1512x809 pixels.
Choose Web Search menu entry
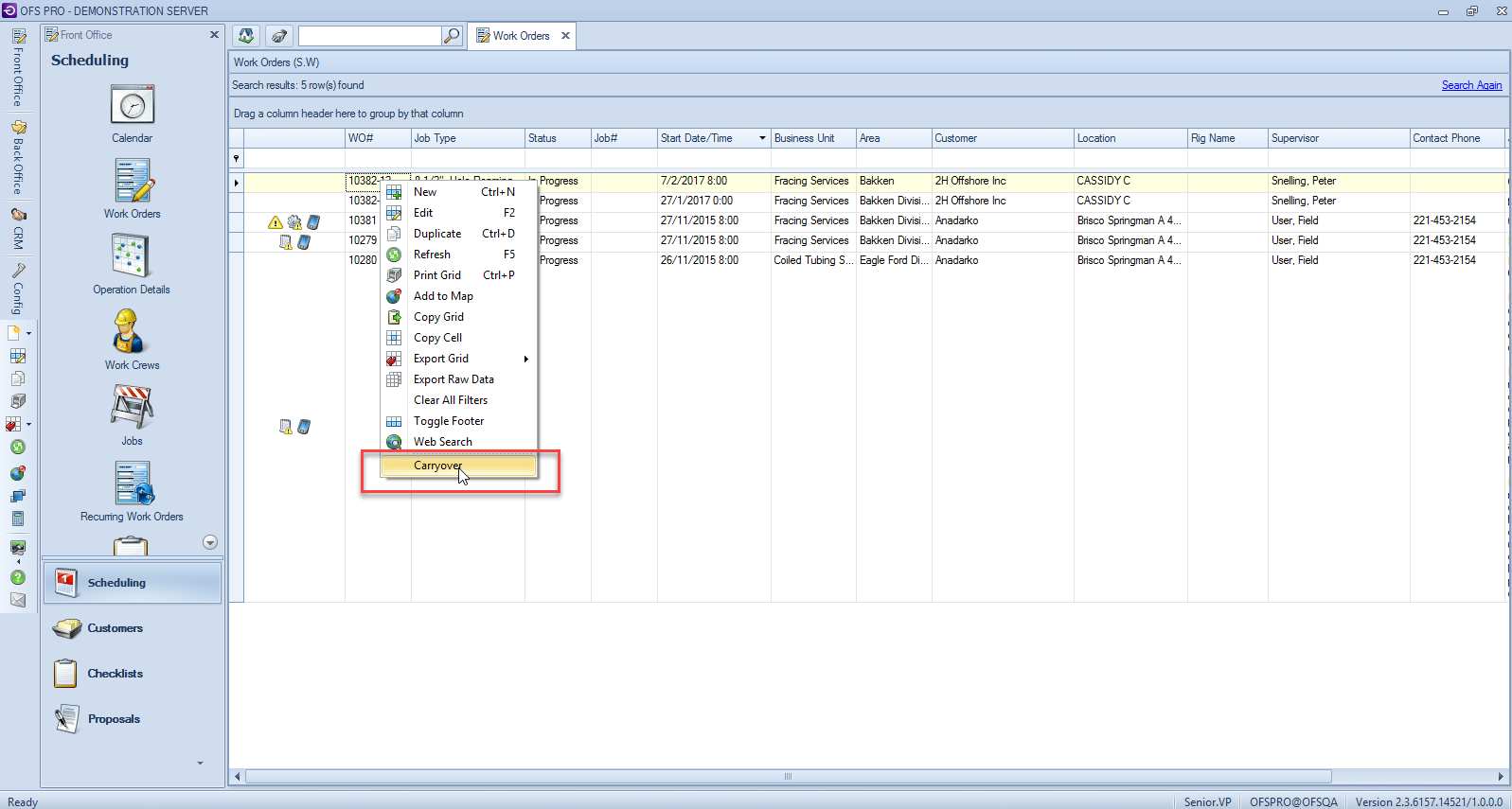coord(458,442)
